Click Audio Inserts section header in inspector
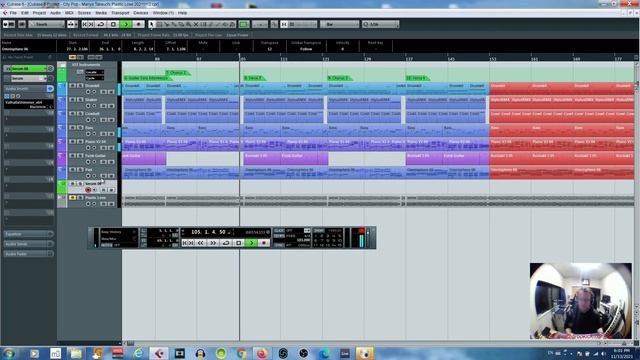 click(x=24, y=89)
